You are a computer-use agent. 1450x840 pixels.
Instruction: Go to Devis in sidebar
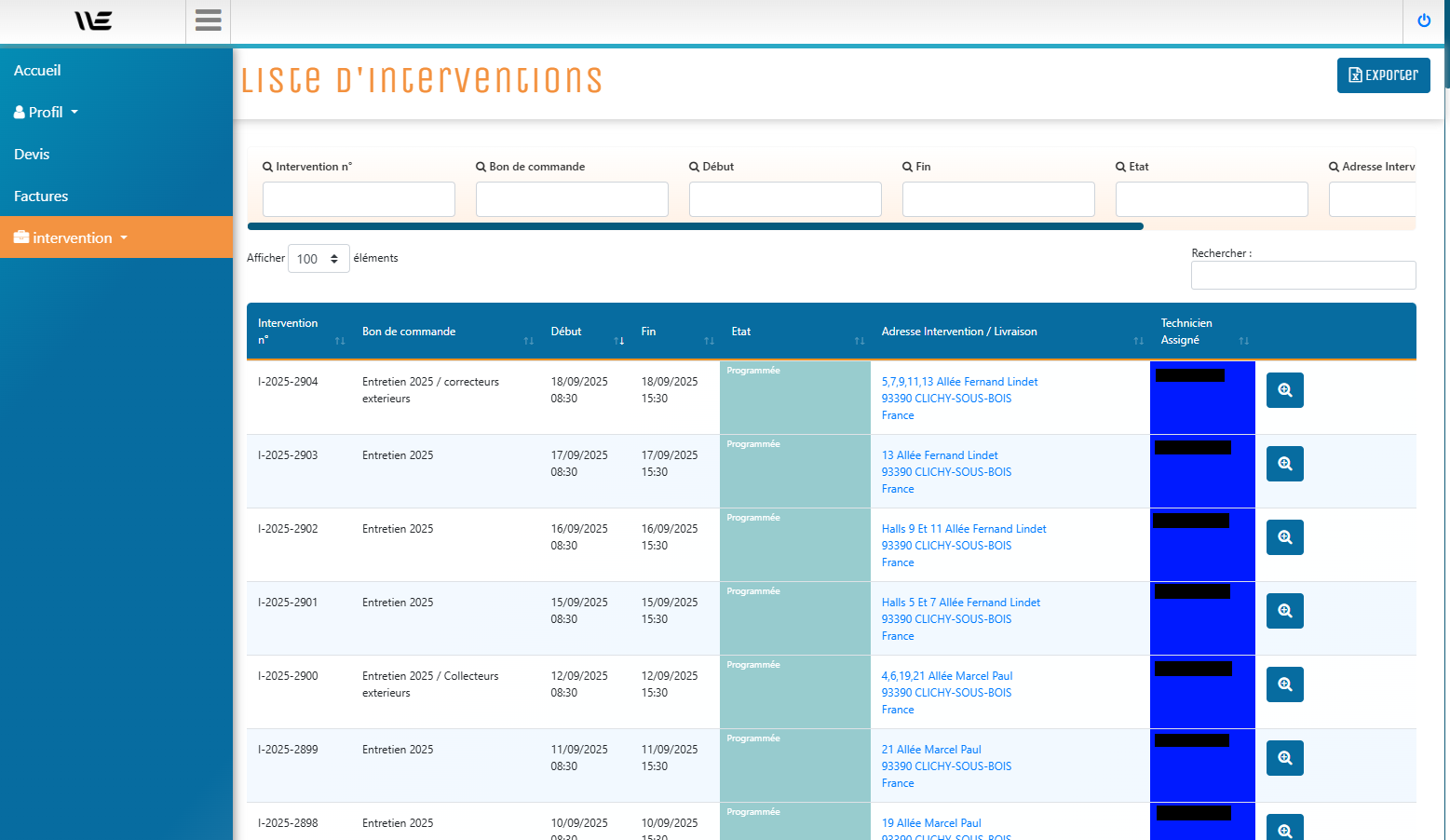click(x=32, y=155)
